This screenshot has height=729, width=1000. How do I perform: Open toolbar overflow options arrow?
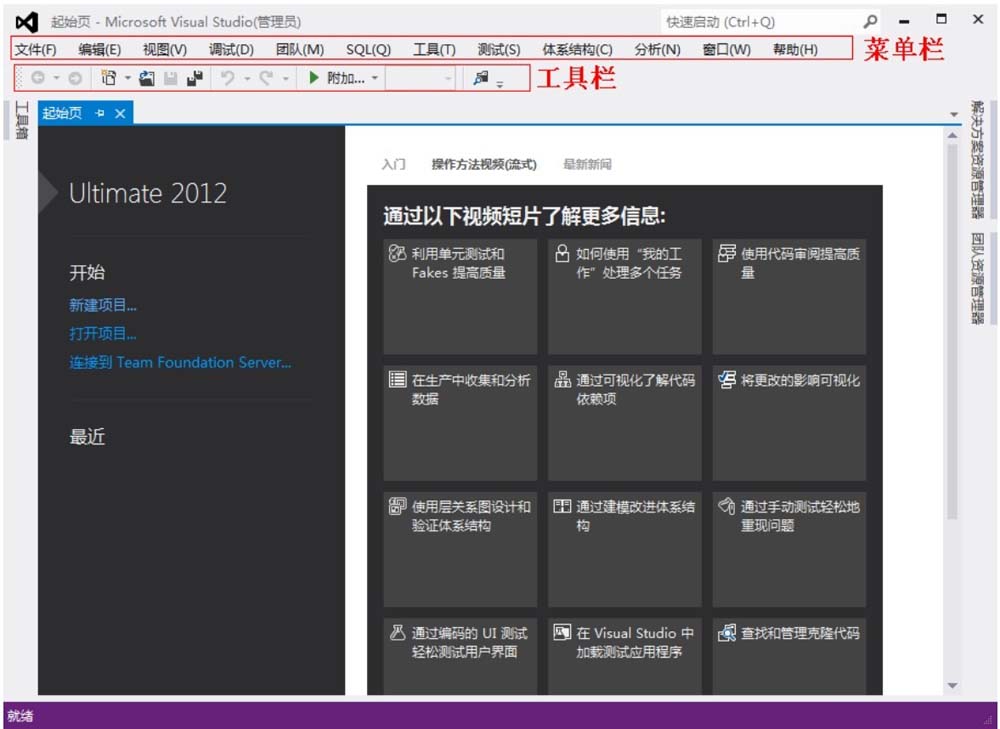(x=499, y=84)
